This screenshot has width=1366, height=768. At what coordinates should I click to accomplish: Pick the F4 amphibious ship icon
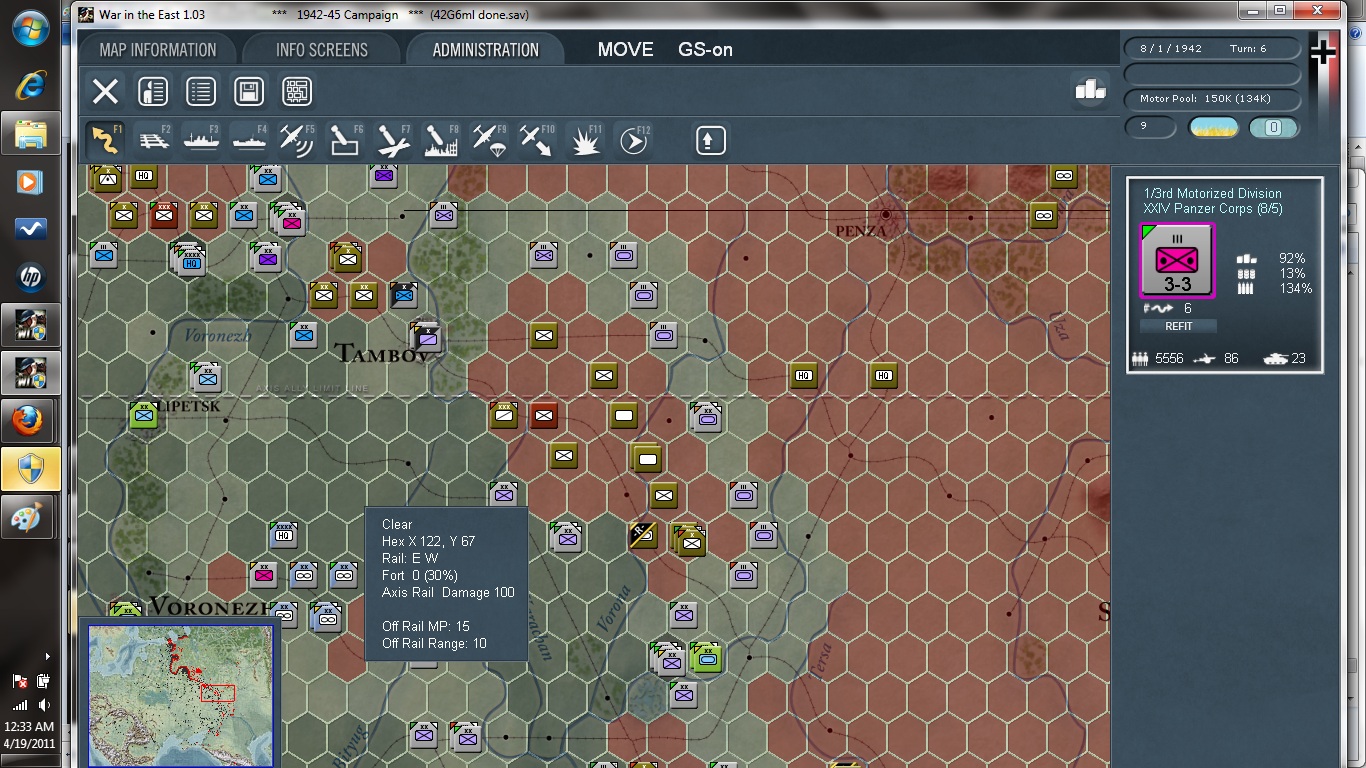coord(249,140)
